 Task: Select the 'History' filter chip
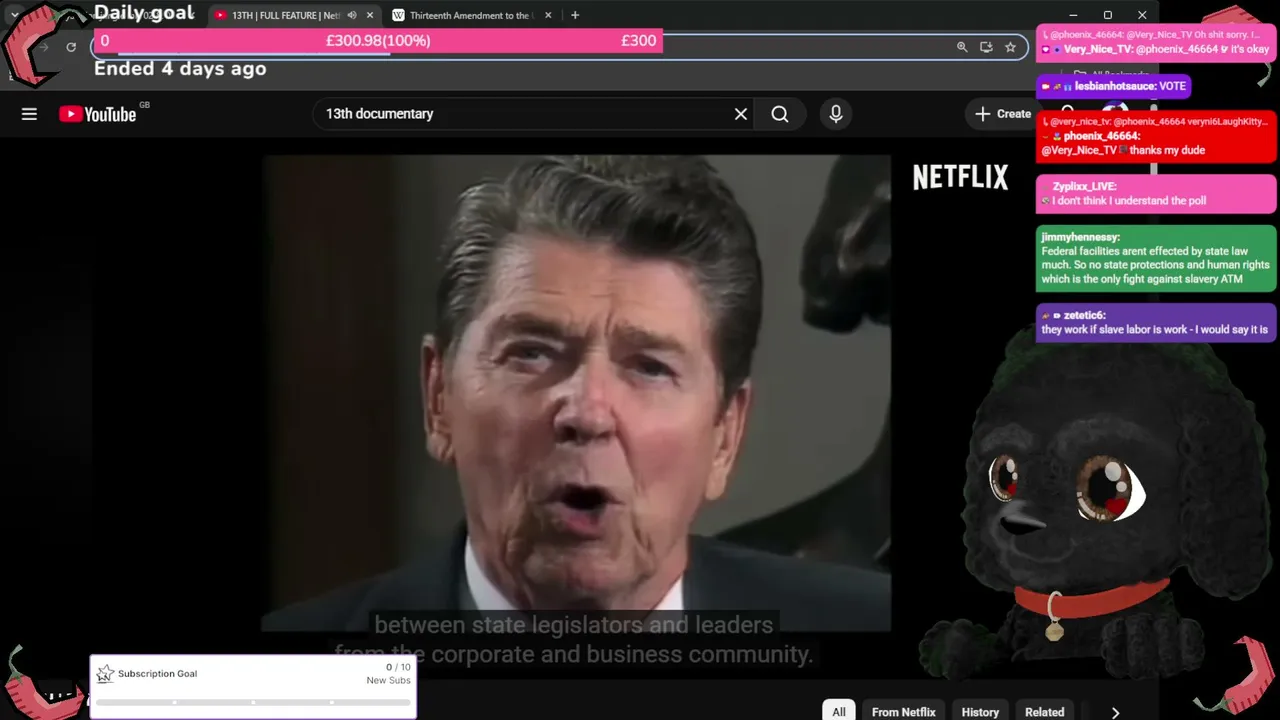(980, 711)
